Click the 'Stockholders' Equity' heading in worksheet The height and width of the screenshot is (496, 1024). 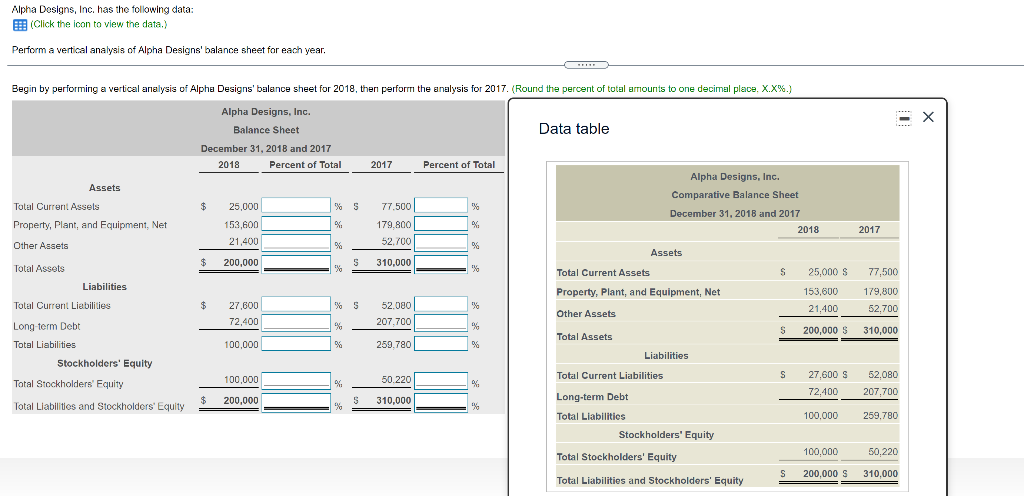[104, 364]
